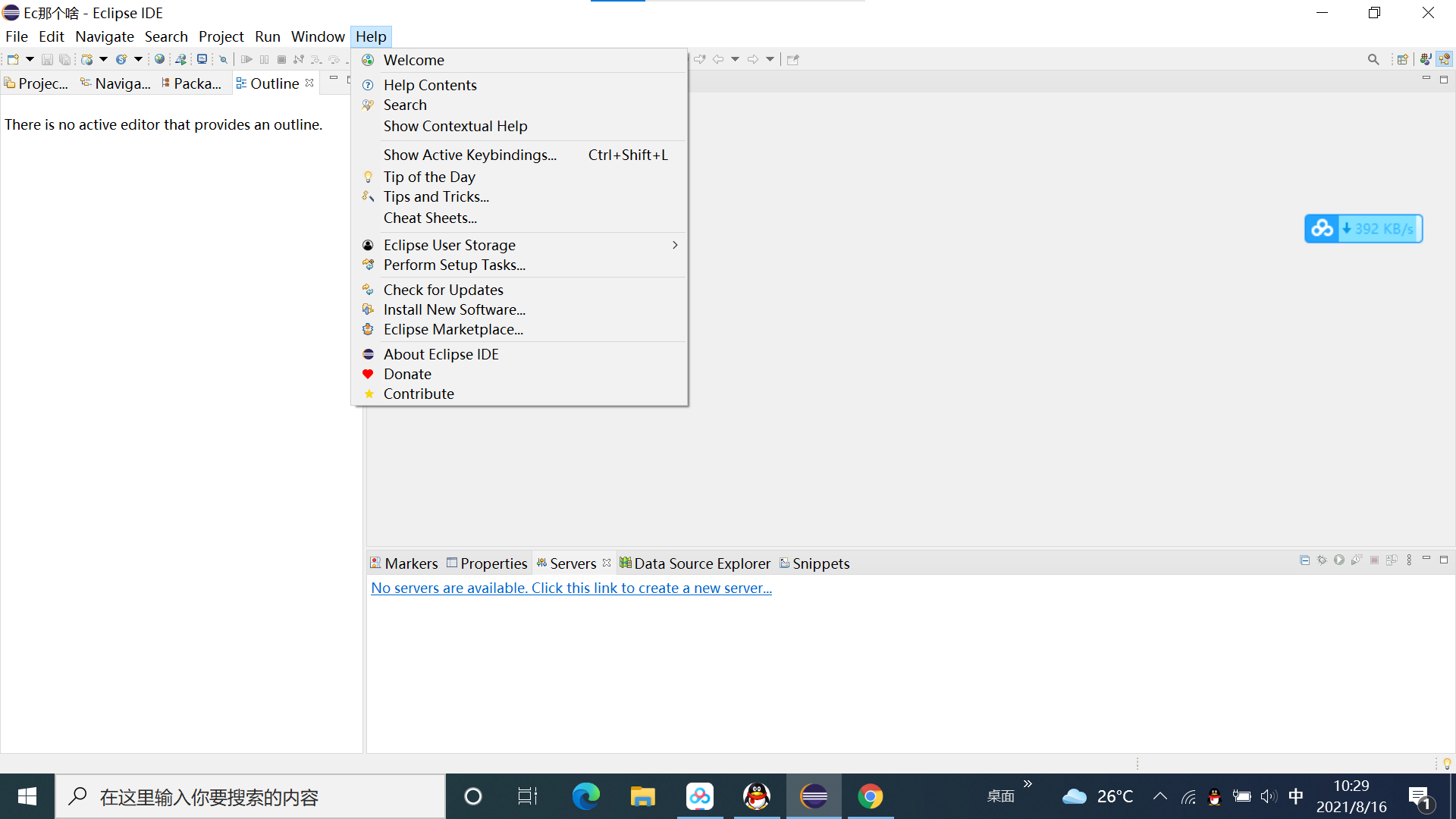Collapse all in the Servers view
Screen dimensions: 1456x819
(x=1304, y=560)
